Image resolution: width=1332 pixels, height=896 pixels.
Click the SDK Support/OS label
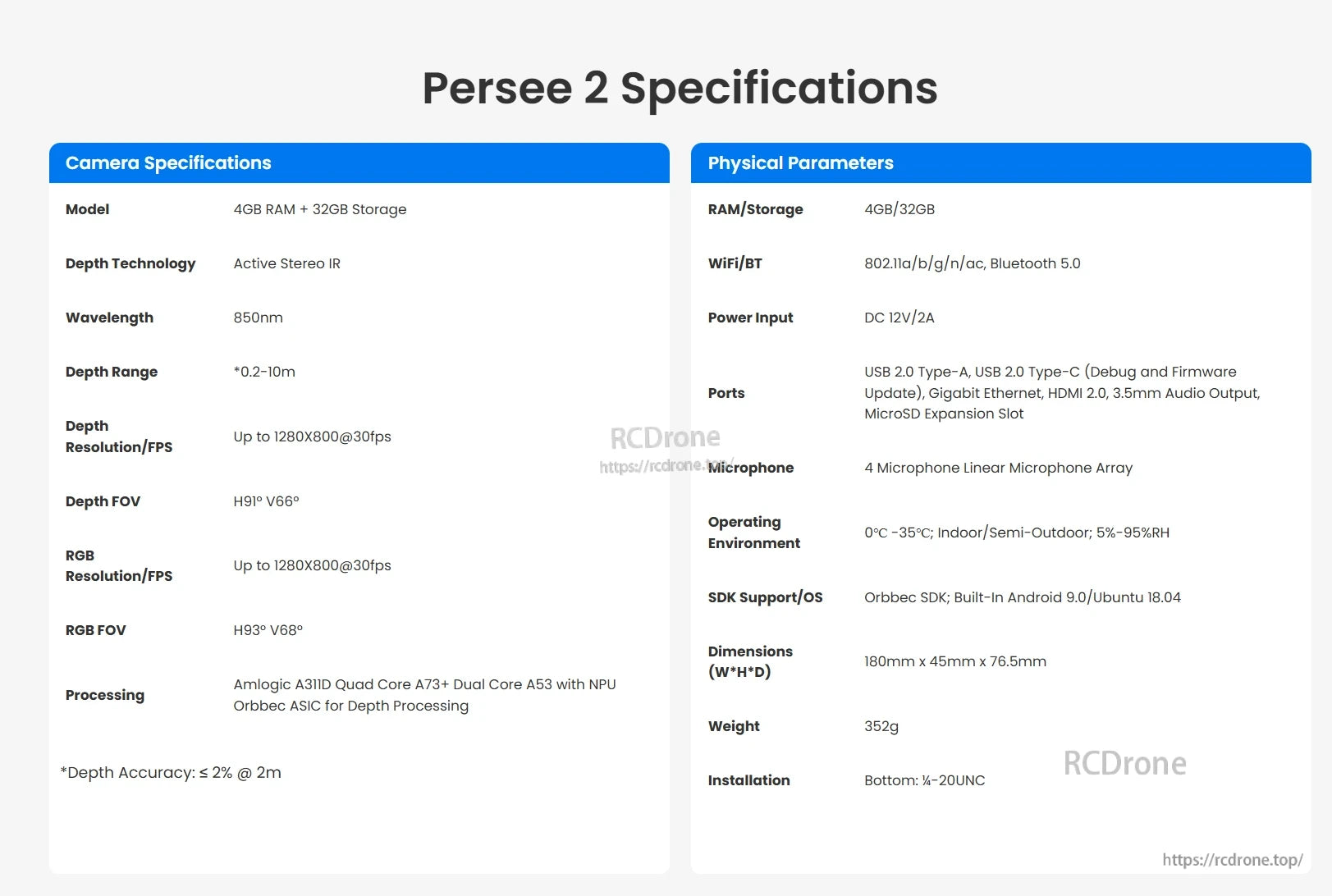[765, 597]
